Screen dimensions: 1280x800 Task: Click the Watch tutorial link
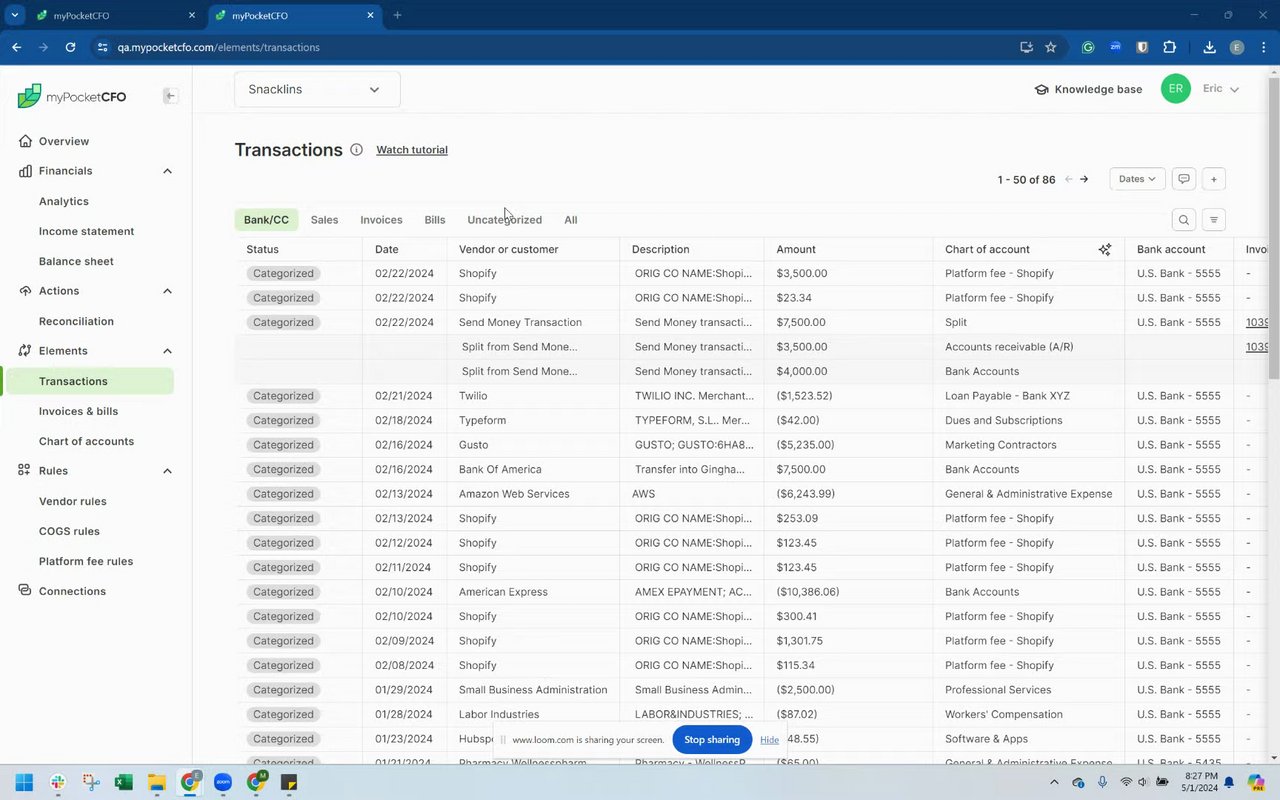[x=412, y=150]
